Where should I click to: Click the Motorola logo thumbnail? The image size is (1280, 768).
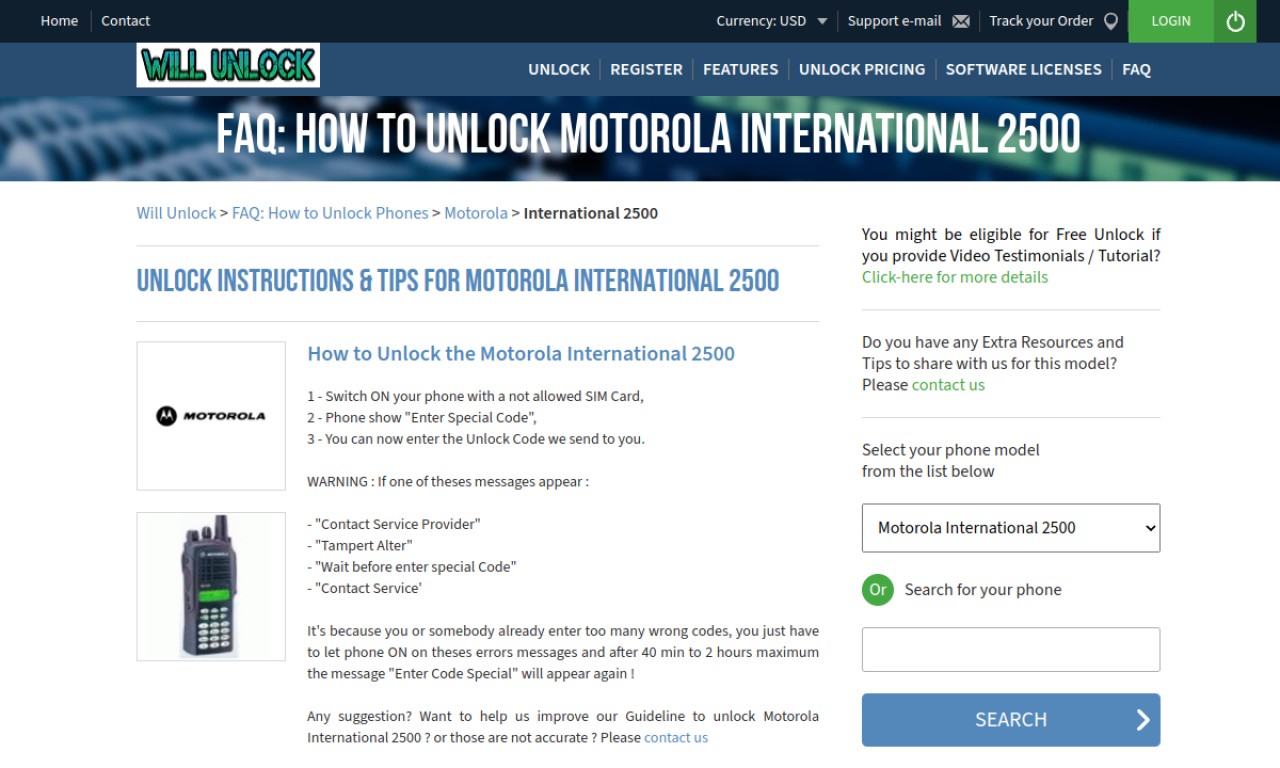click(x=211, y=416)
